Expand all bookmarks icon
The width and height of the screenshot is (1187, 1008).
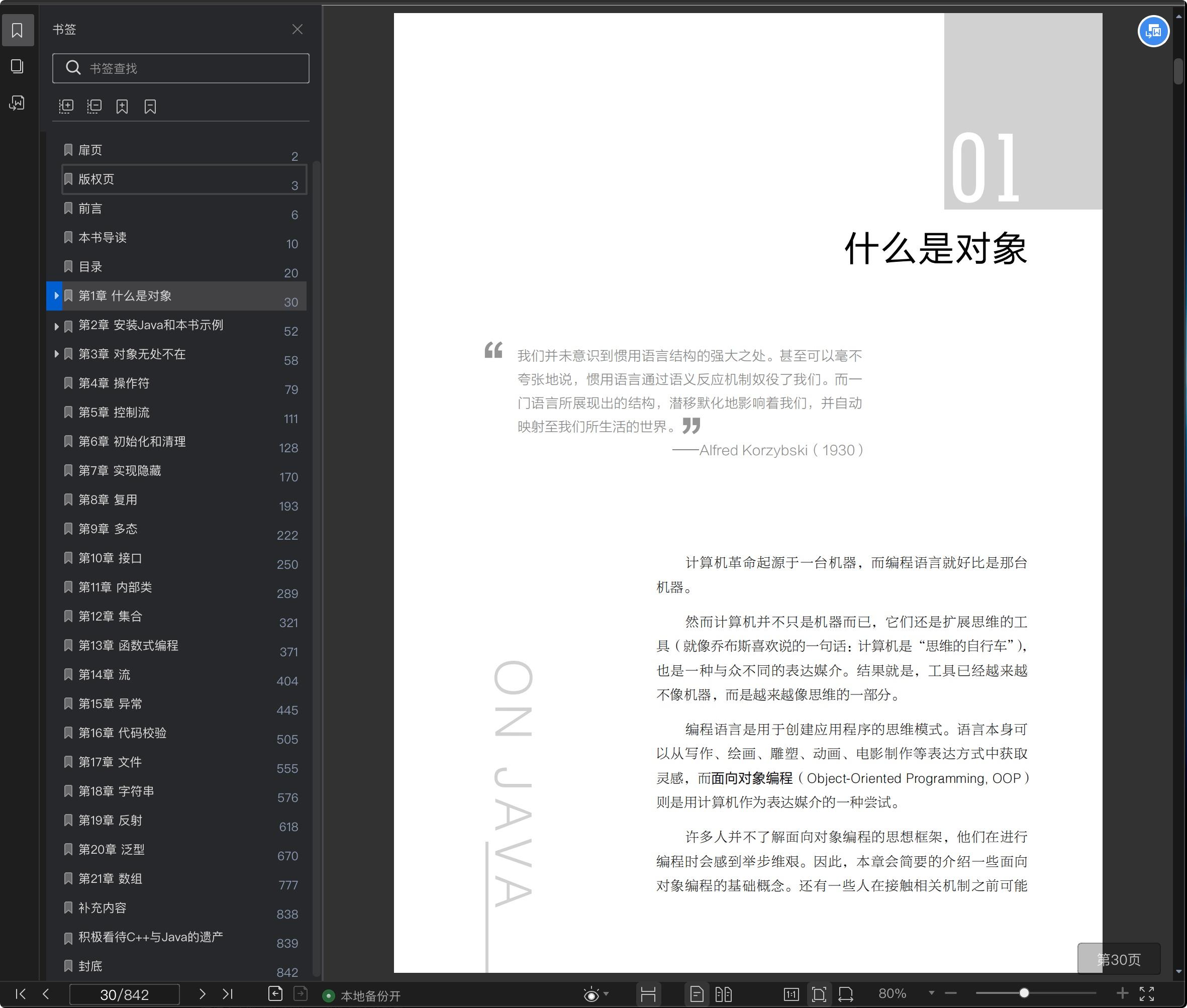tap(66, 107)
